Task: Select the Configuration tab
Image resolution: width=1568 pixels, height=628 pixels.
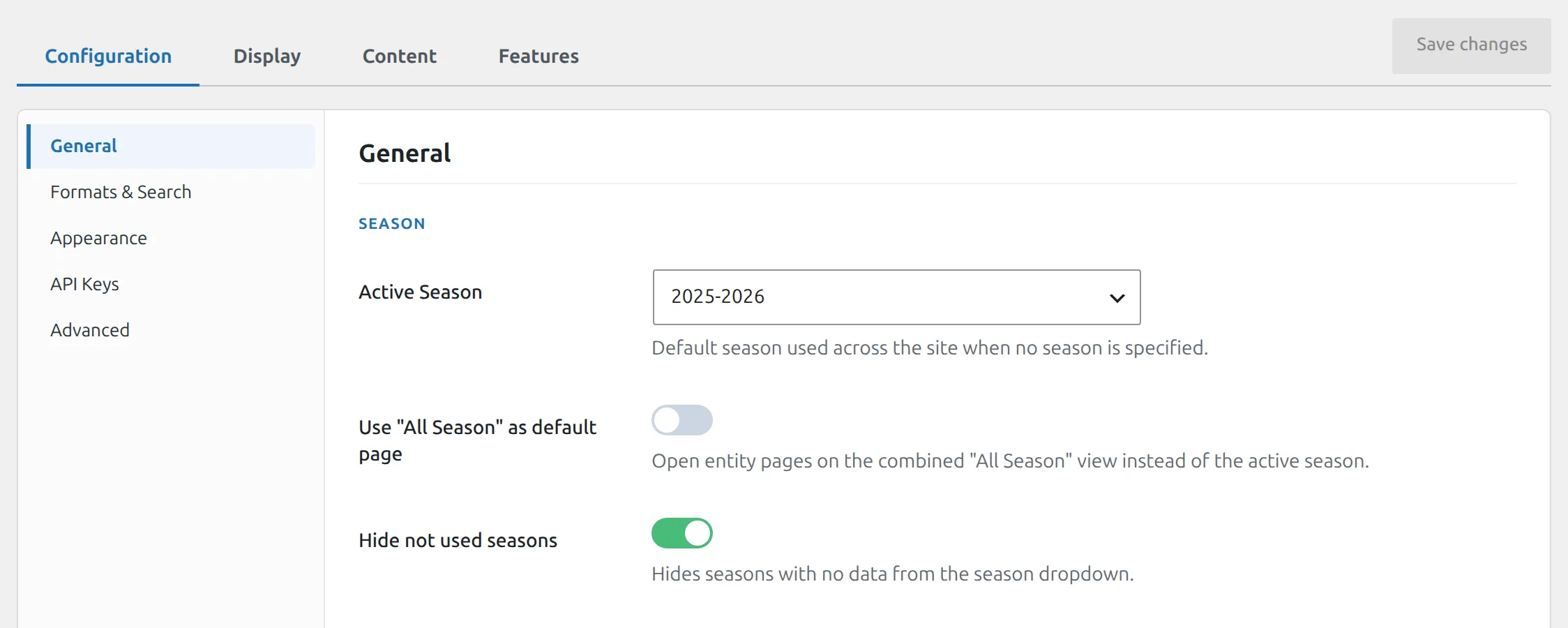Action: pos(108,56)
